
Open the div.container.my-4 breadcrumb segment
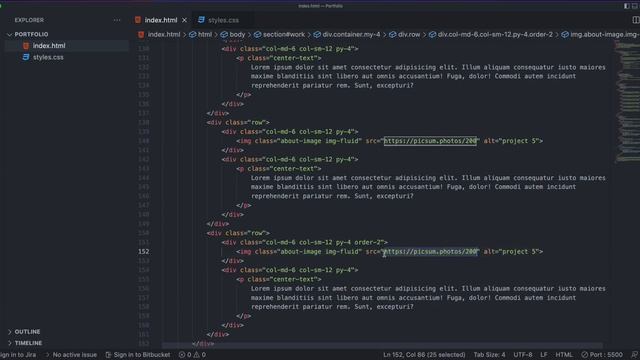point(351,35)
